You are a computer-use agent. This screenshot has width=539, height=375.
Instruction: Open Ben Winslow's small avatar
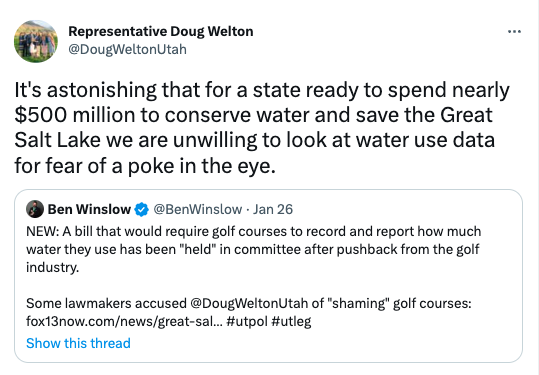pyautogui.click(x=35, y=209)
